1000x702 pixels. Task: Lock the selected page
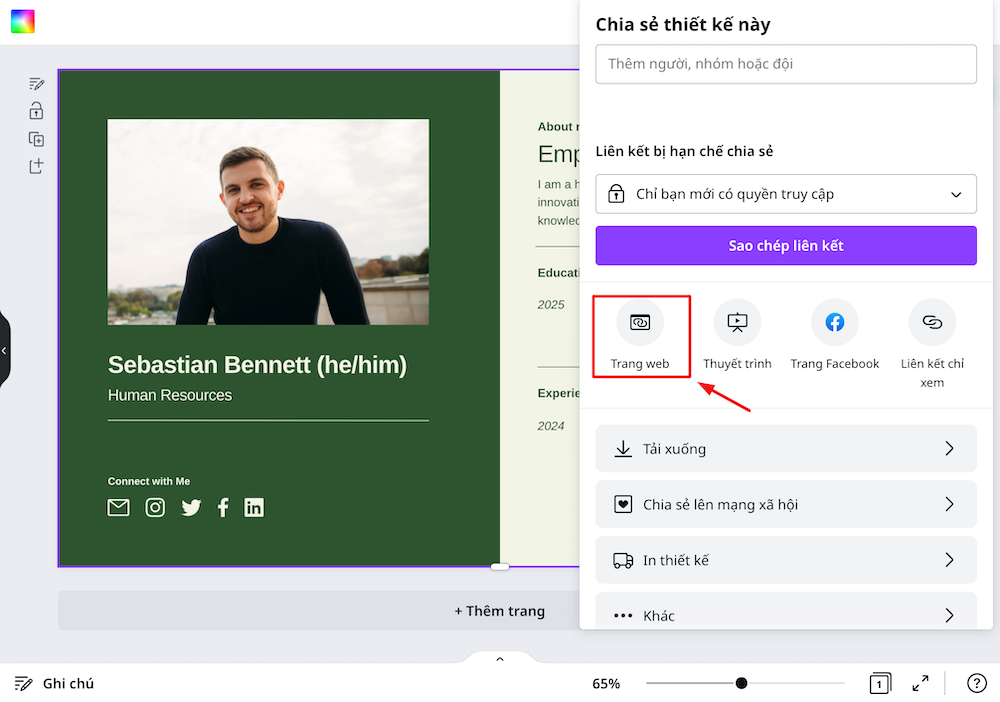(36, 111)
